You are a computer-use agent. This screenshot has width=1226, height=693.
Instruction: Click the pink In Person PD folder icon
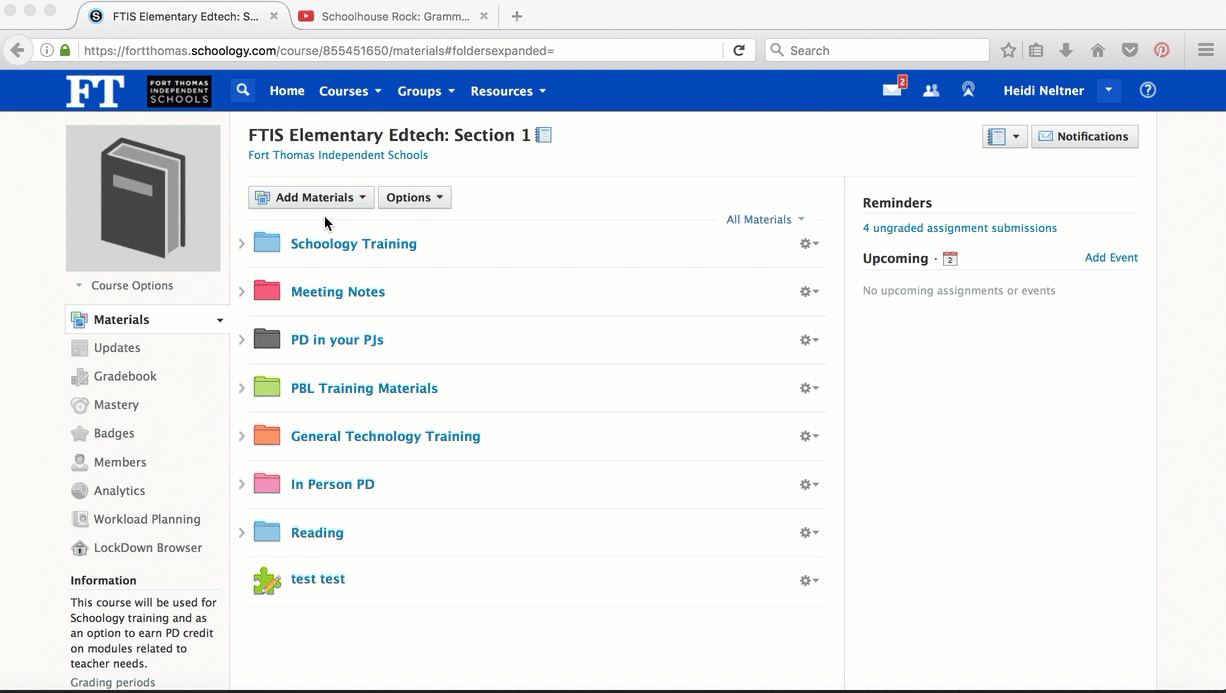267,483
